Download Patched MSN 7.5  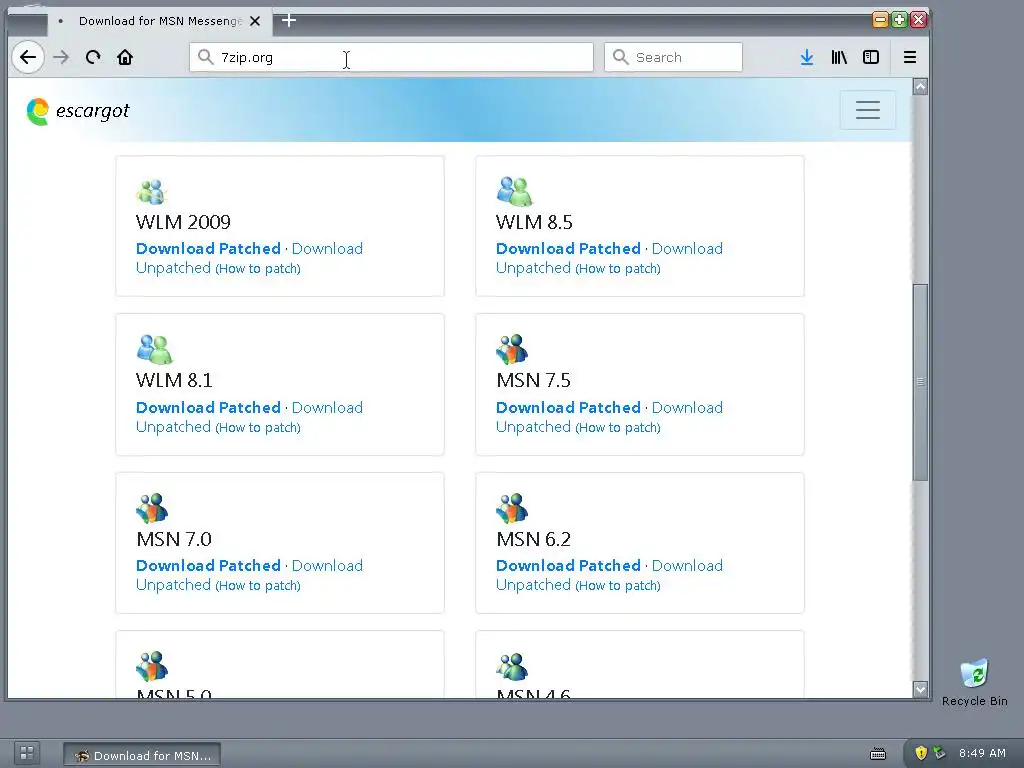[x=568, y=407]
